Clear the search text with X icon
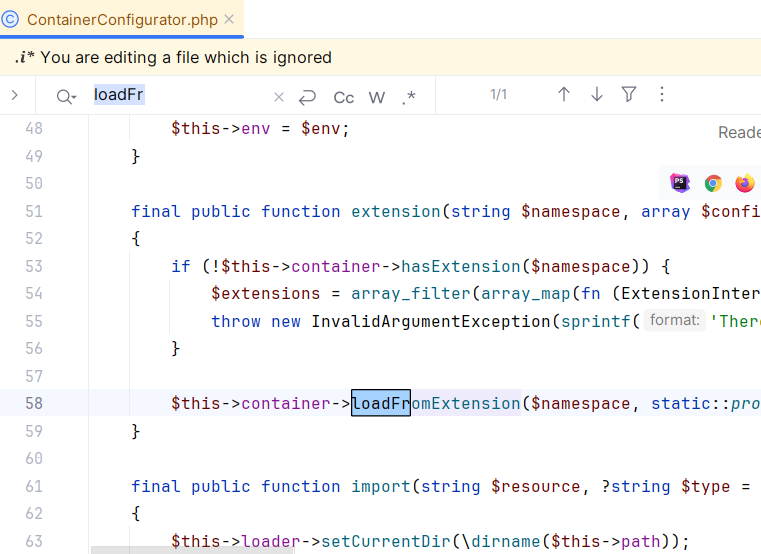761x554 pixels. 279,97
